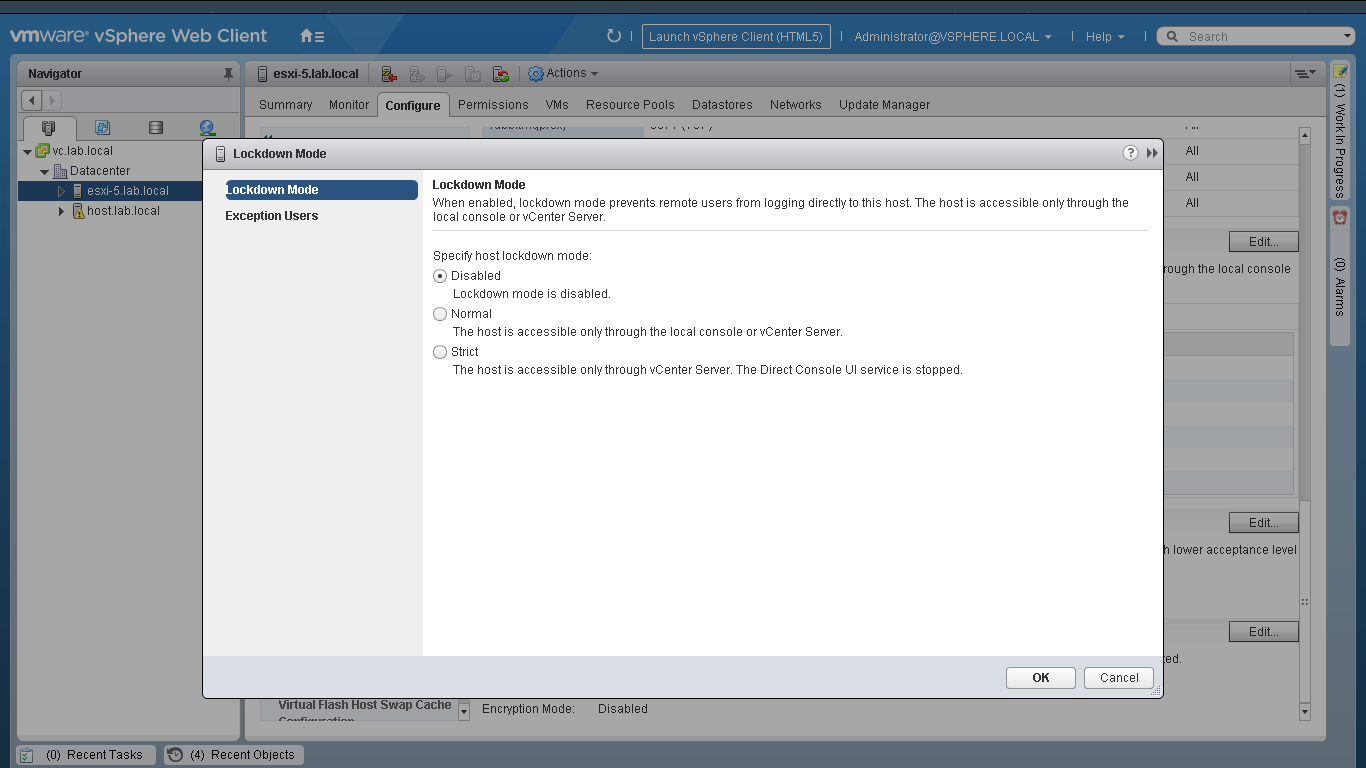Expand the host.lab.local tree node
Image resolution: width=1366 pixels, height=768 pixels.
(x=61, y=211)
